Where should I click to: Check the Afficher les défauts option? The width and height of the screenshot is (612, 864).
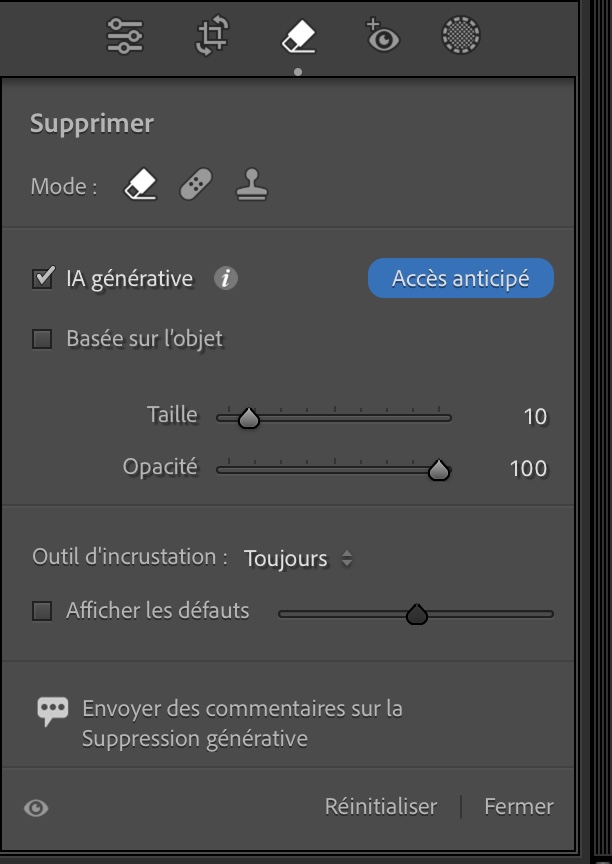pos(42,611)
